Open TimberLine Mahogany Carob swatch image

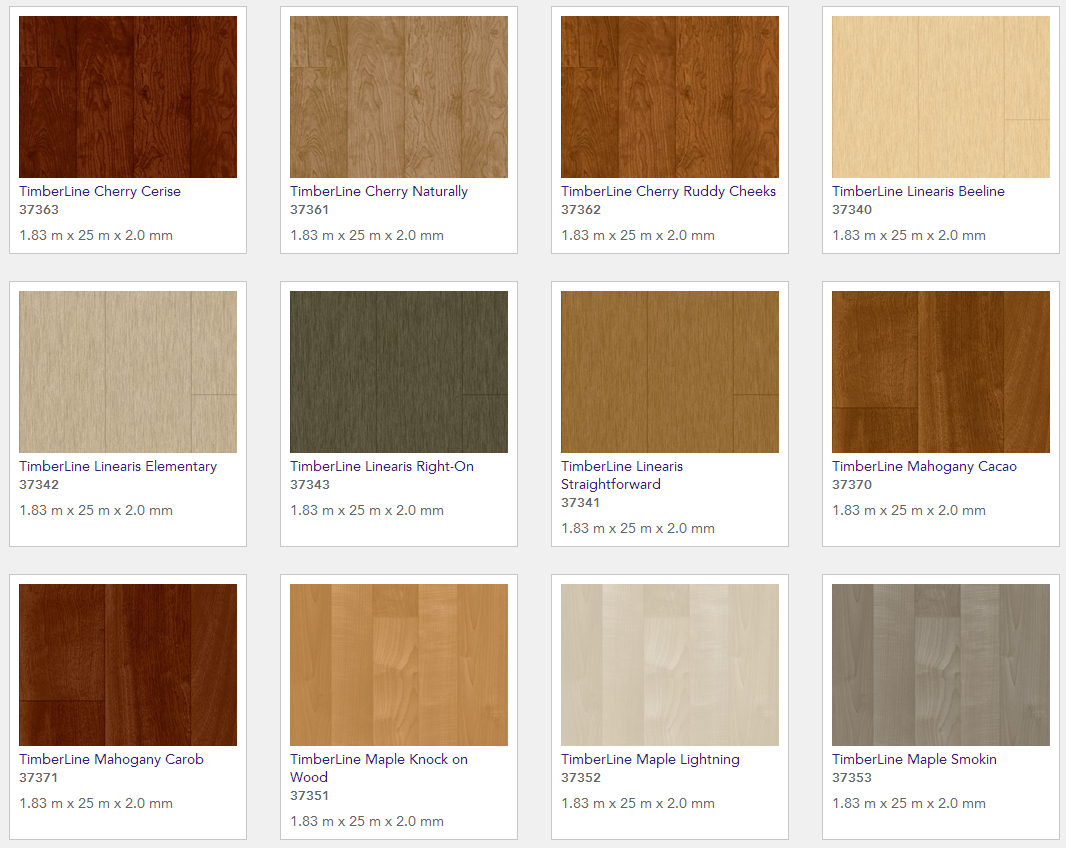click(x=128, y=665)
